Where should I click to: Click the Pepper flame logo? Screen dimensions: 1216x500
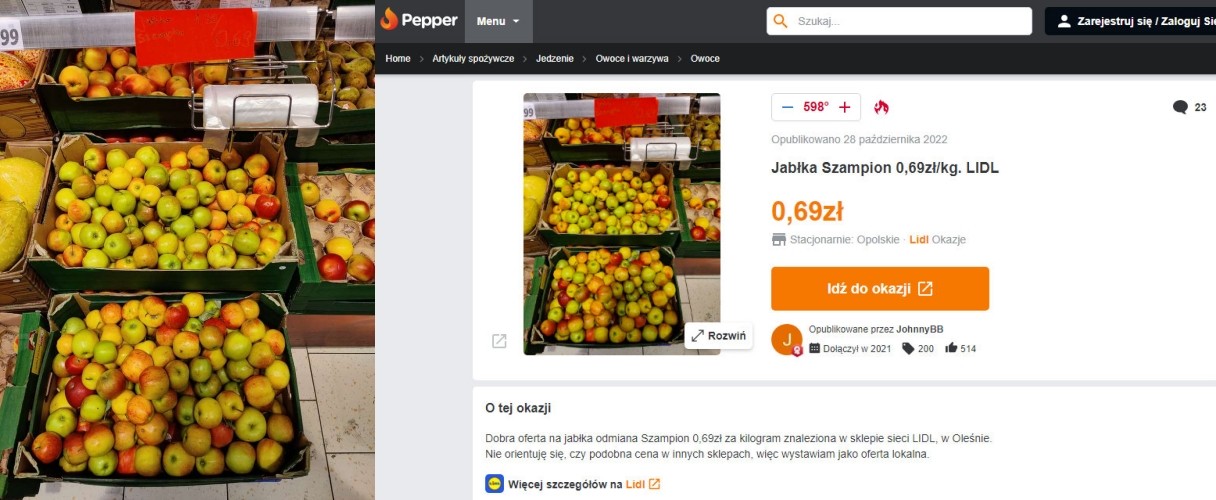pyautogui.click(x=389, y=20)
